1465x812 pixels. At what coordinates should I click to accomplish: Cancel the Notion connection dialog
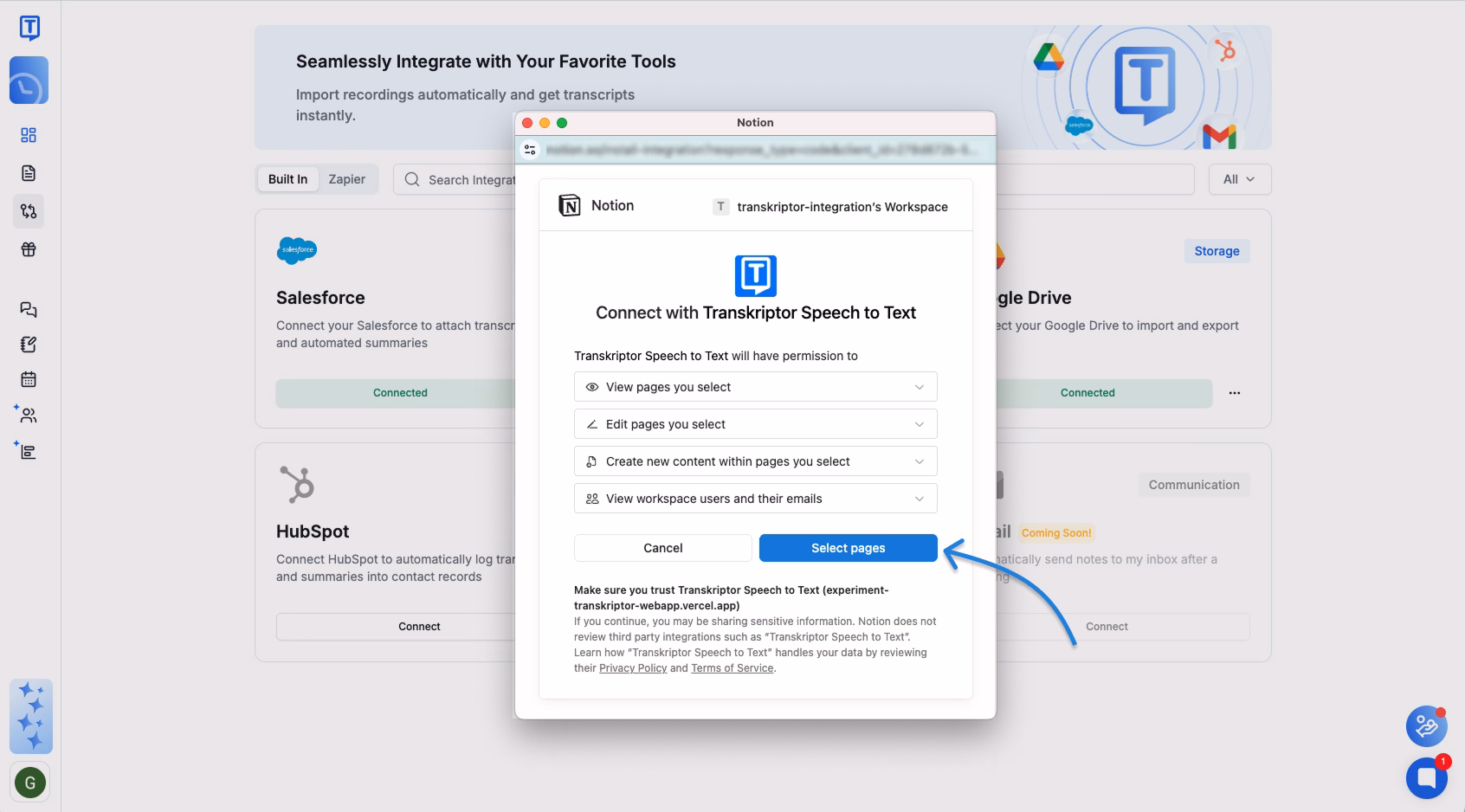point(662,547)
